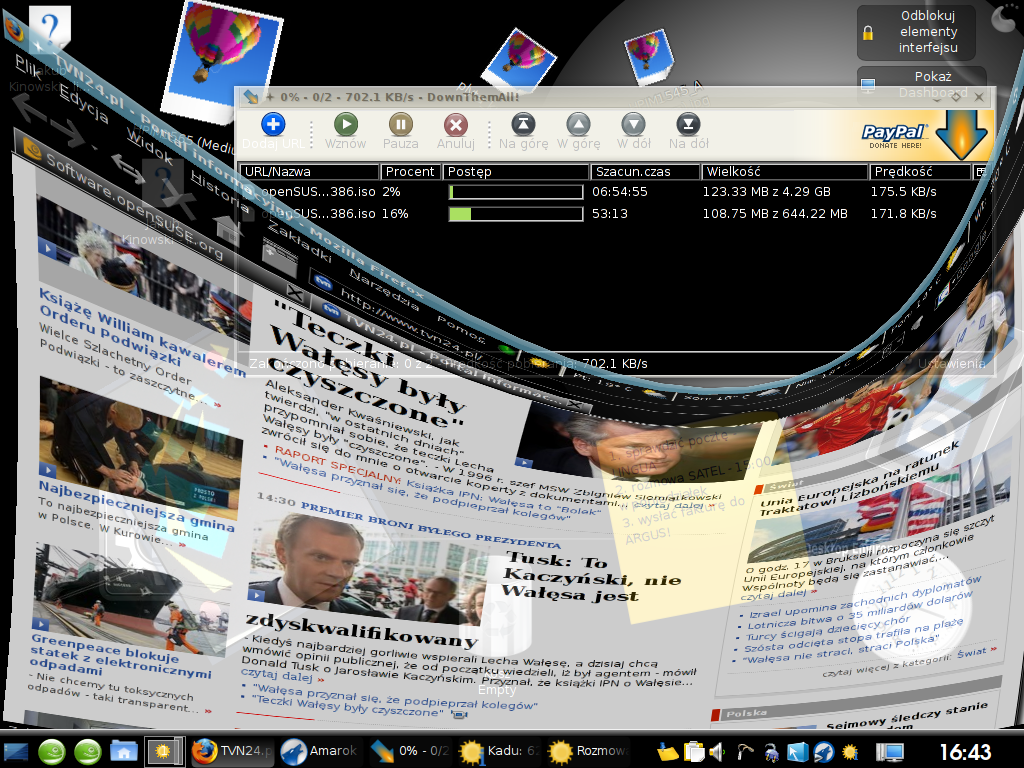The image size is (1024, 768).
Task: Open the Historia menu in Firefox
Action: tap(220, 193)
